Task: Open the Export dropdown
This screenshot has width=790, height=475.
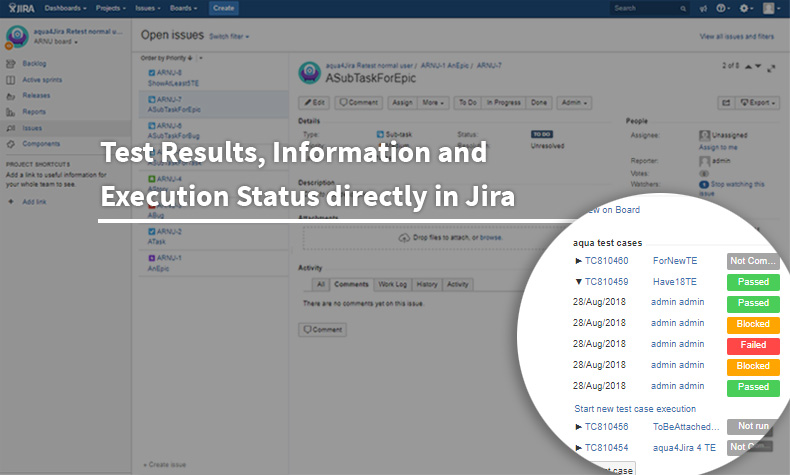Action: tap(756, 102)
